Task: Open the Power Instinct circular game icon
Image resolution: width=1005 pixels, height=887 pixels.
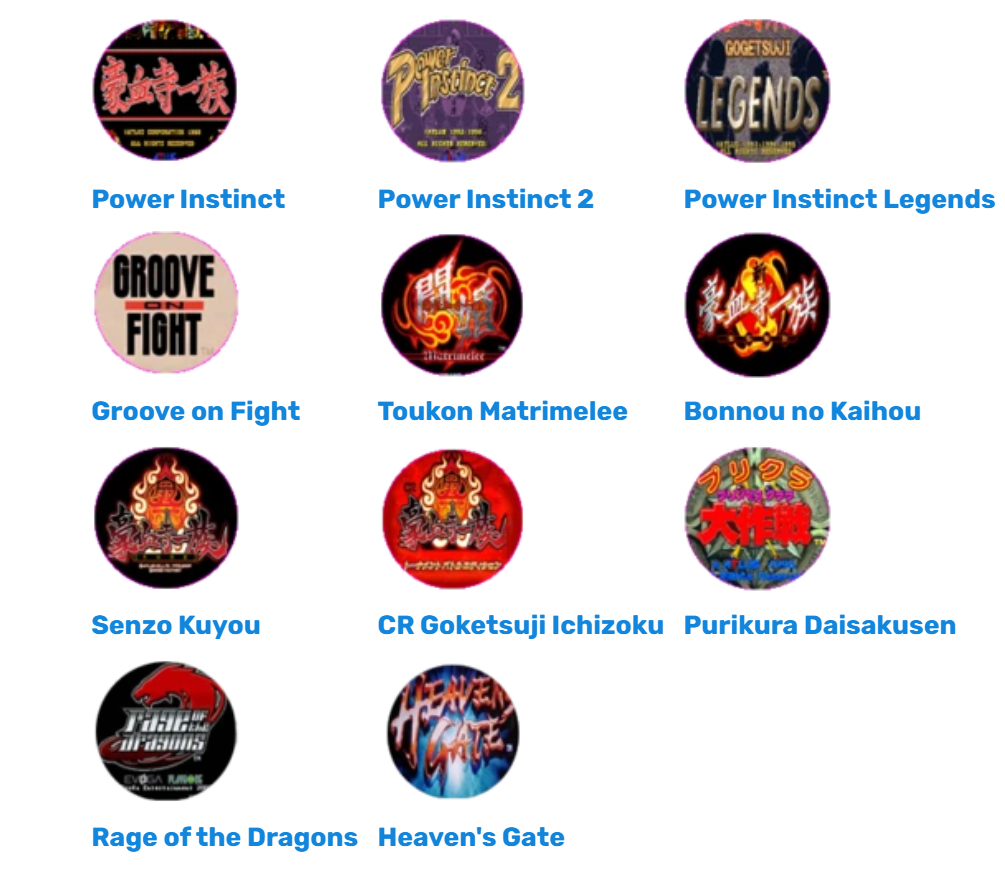Action: [165, 90]
